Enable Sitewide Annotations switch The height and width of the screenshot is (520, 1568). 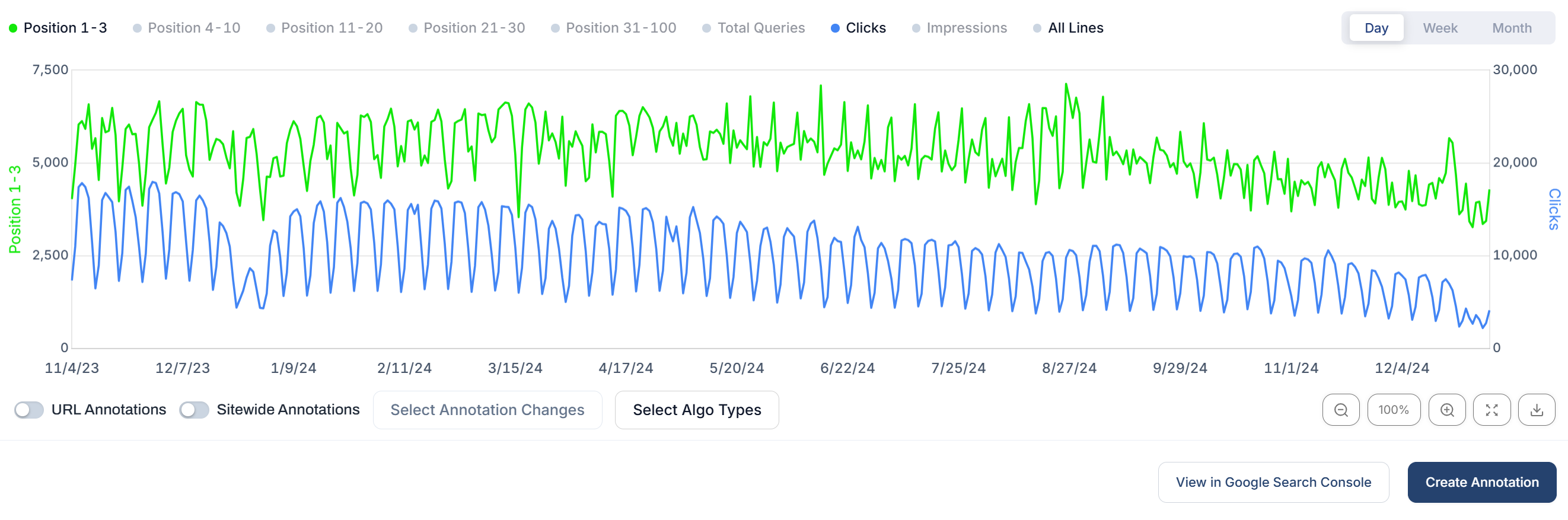coord(194,410)
